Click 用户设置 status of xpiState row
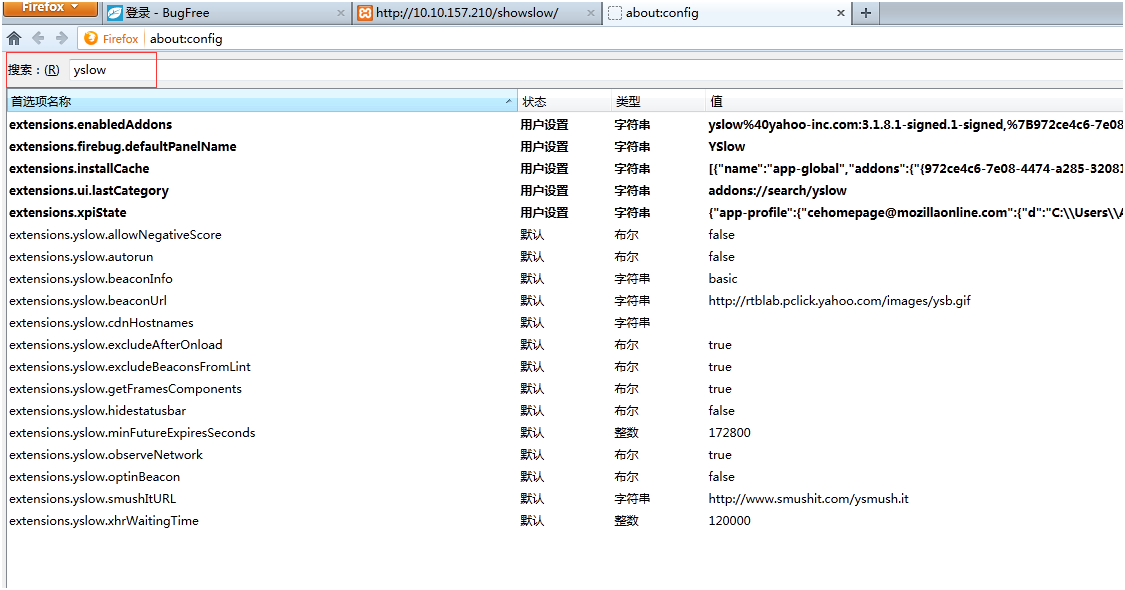 [x=545, y=212]
